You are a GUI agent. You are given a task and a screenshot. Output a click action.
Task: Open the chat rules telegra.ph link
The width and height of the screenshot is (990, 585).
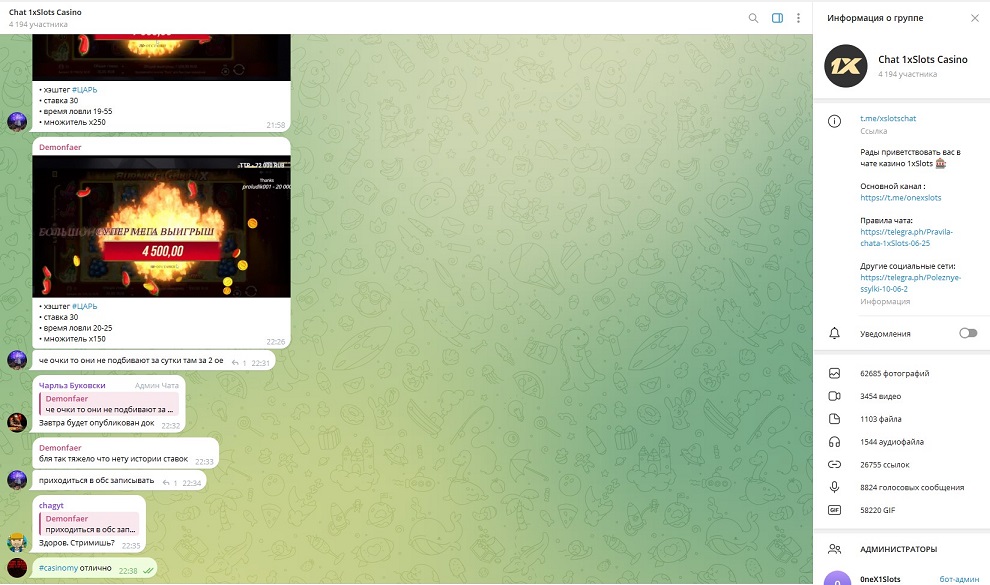[x=906, y=237]
